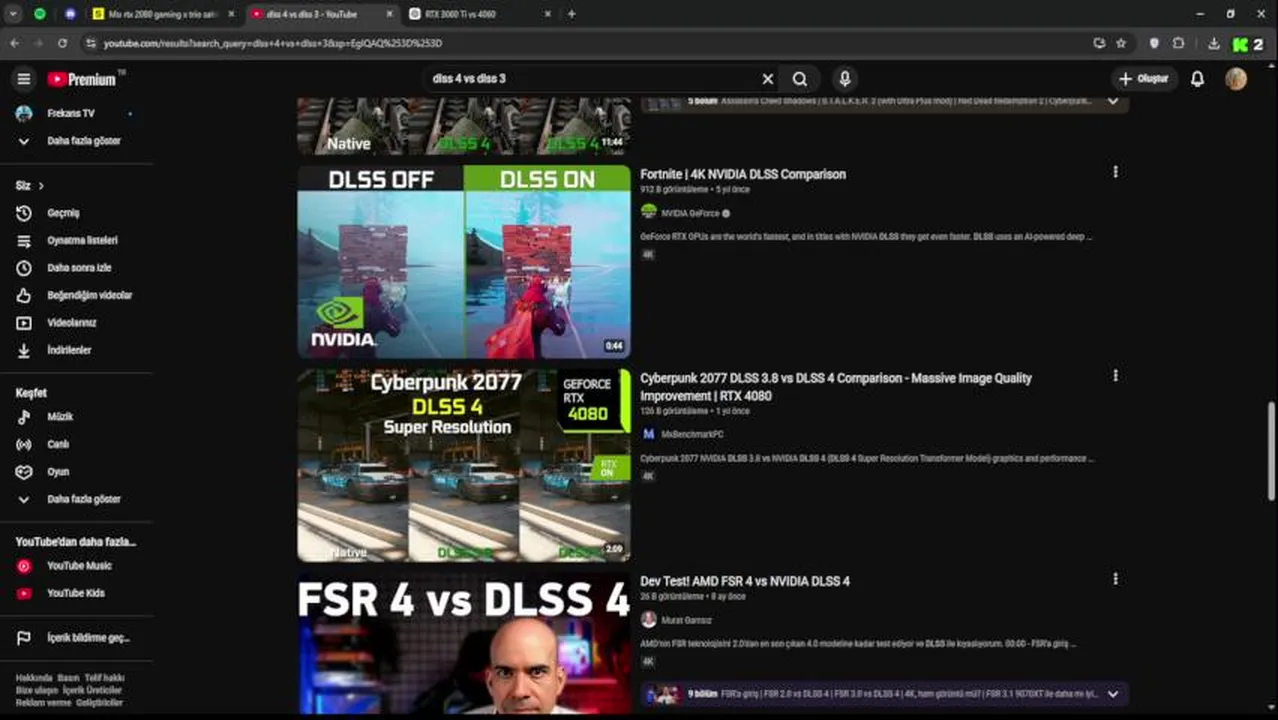Open title Dev Test! AMD FSR 4 vs NVIDIA DLSS 4
Image resolution: width=1278 pixels, height=720 pixels.
745,581
